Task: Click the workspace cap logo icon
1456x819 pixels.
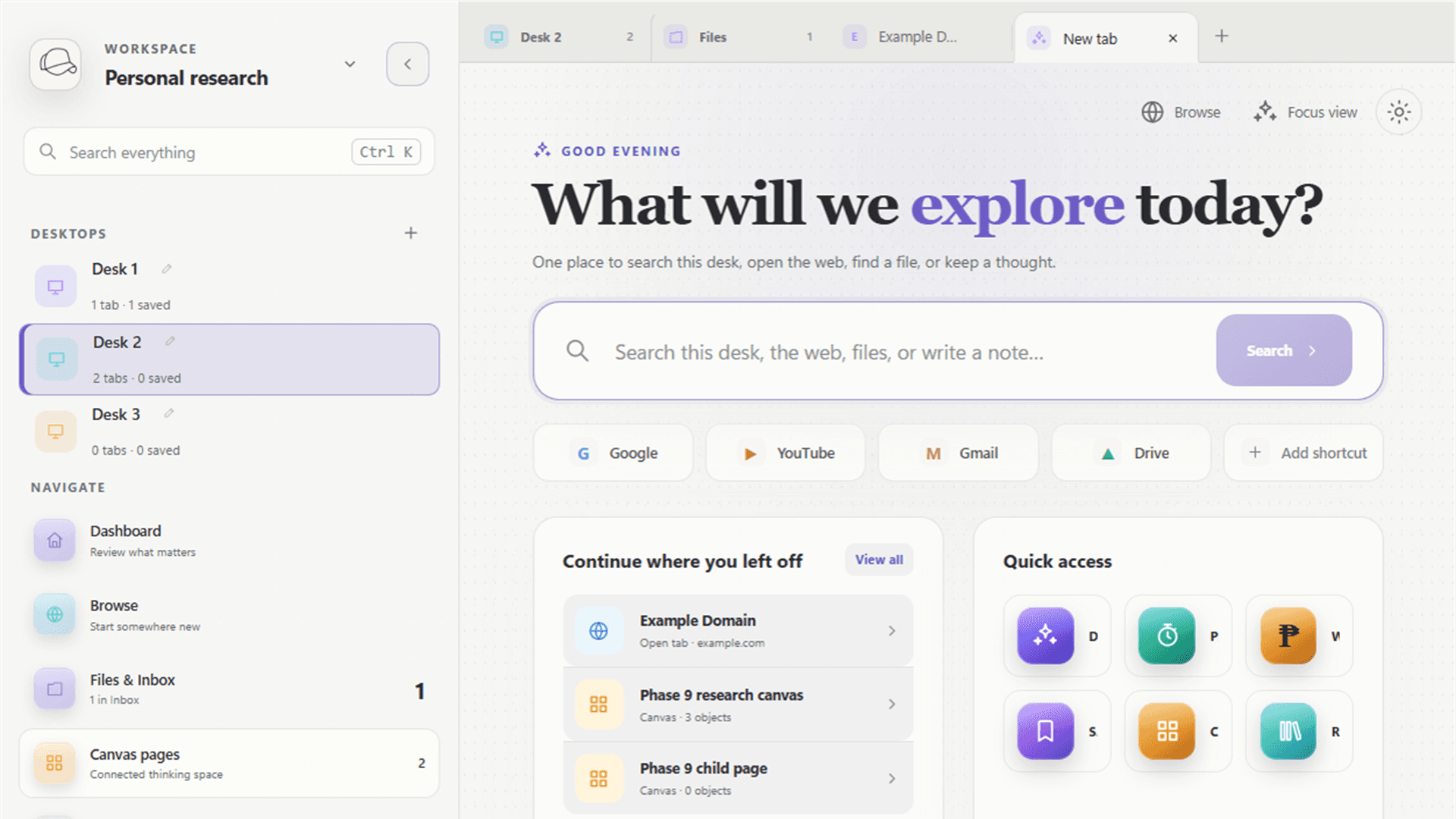Action: point(55,64)
